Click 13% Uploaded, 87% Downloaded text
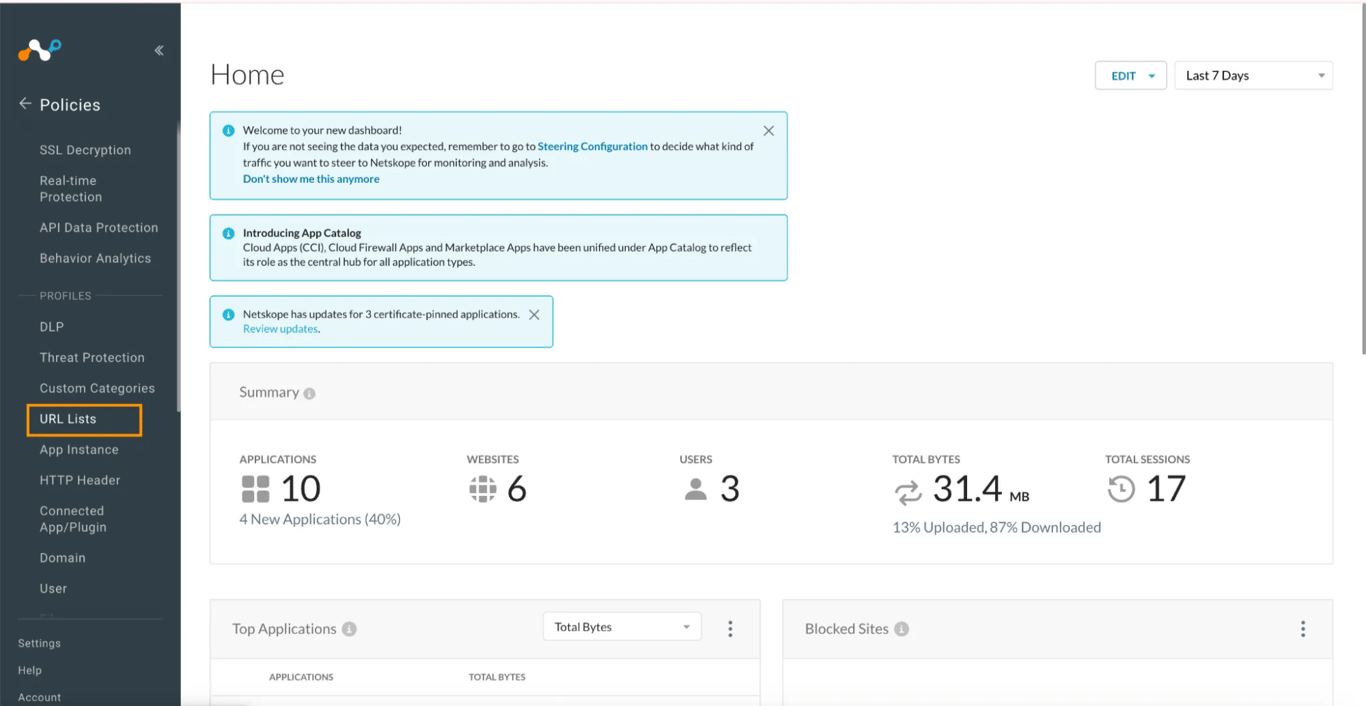Viewport: 1366px width, 706px height. click(997, 527)
